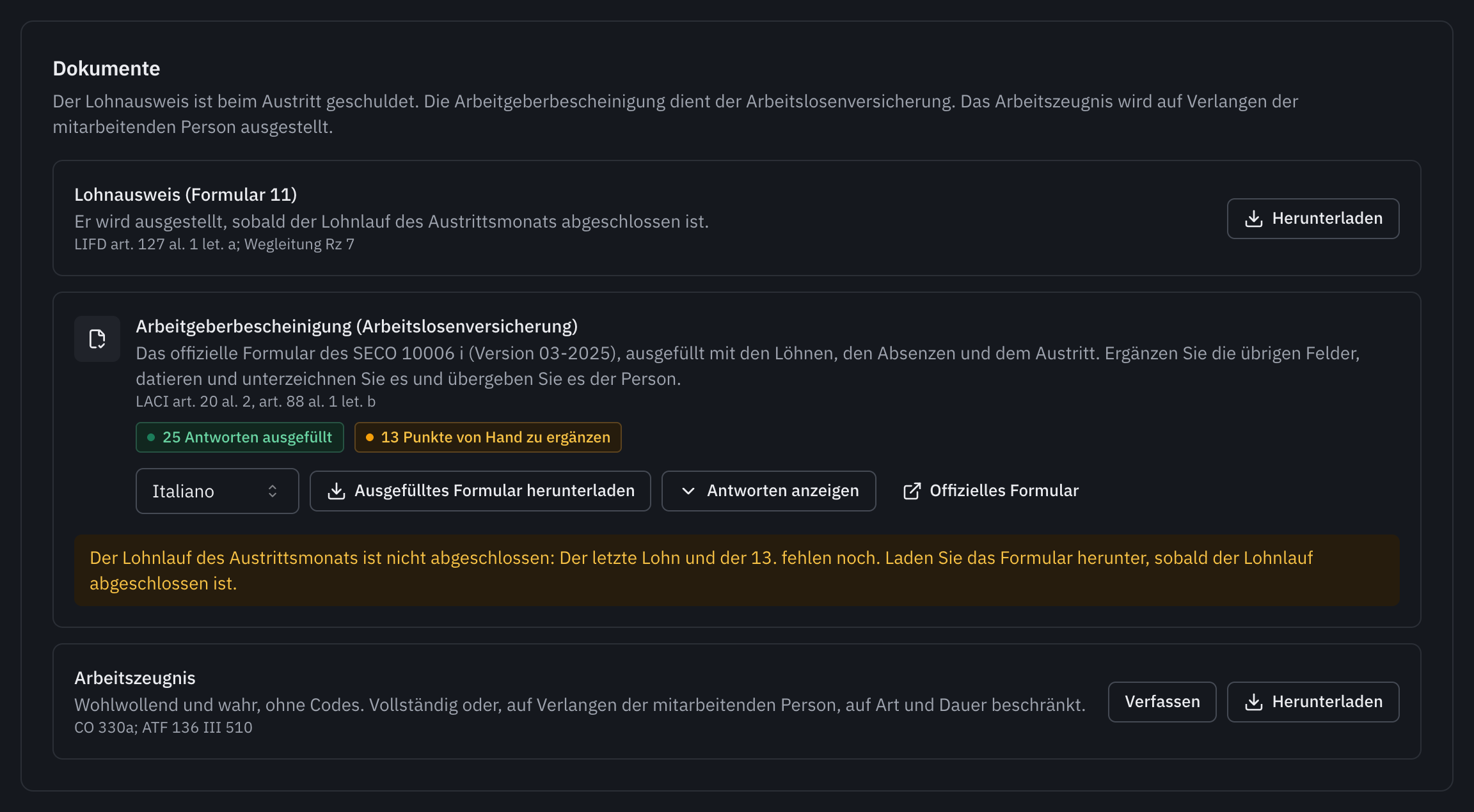Click the '13 Punkte von Hand zu ergänzen' badge
The height and width of the screenshot is (812, 1474).
click(487, 437)
